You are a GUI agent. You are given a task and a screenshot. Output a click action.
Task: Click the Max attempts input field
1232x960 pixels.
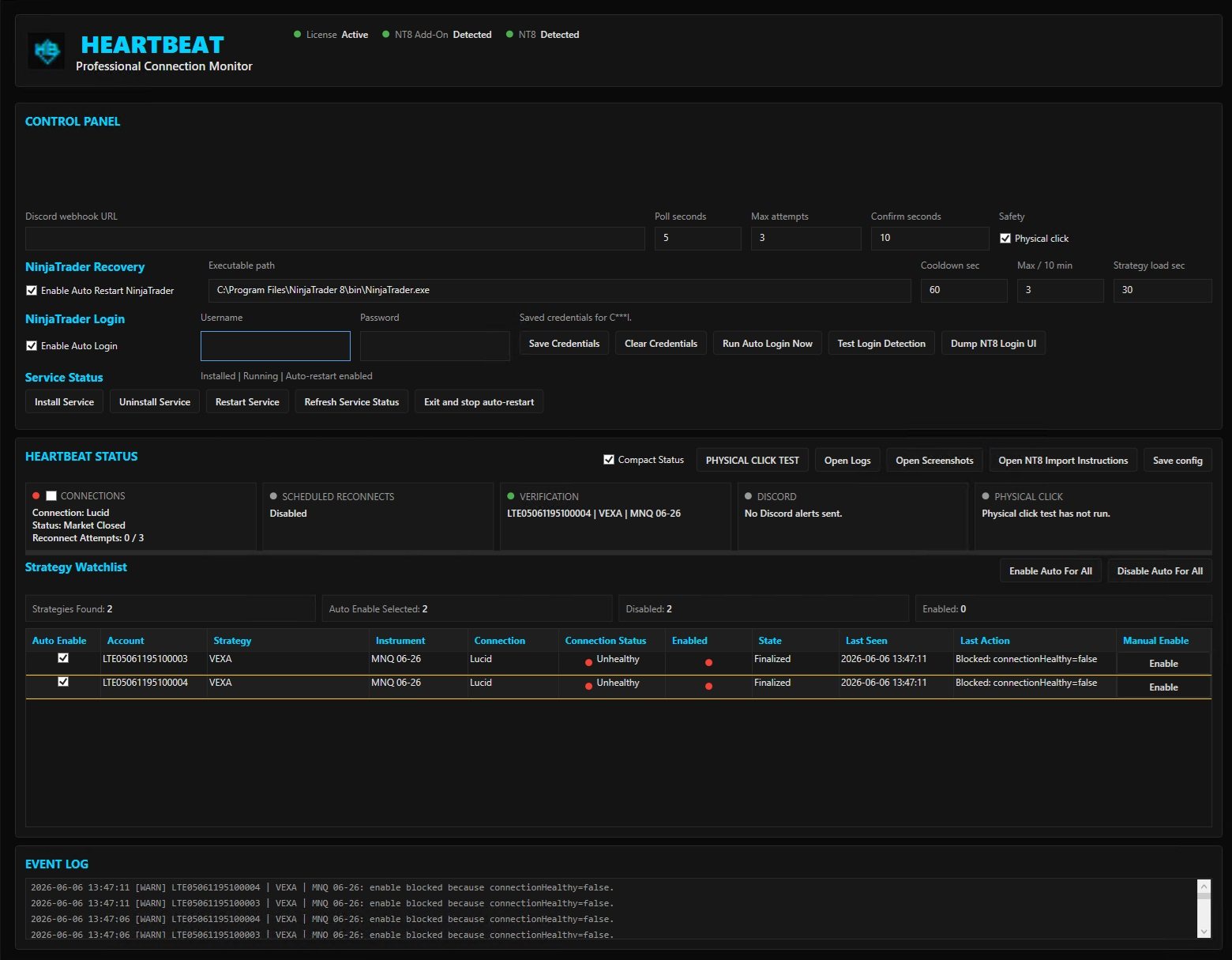click(x=806, y=239)
